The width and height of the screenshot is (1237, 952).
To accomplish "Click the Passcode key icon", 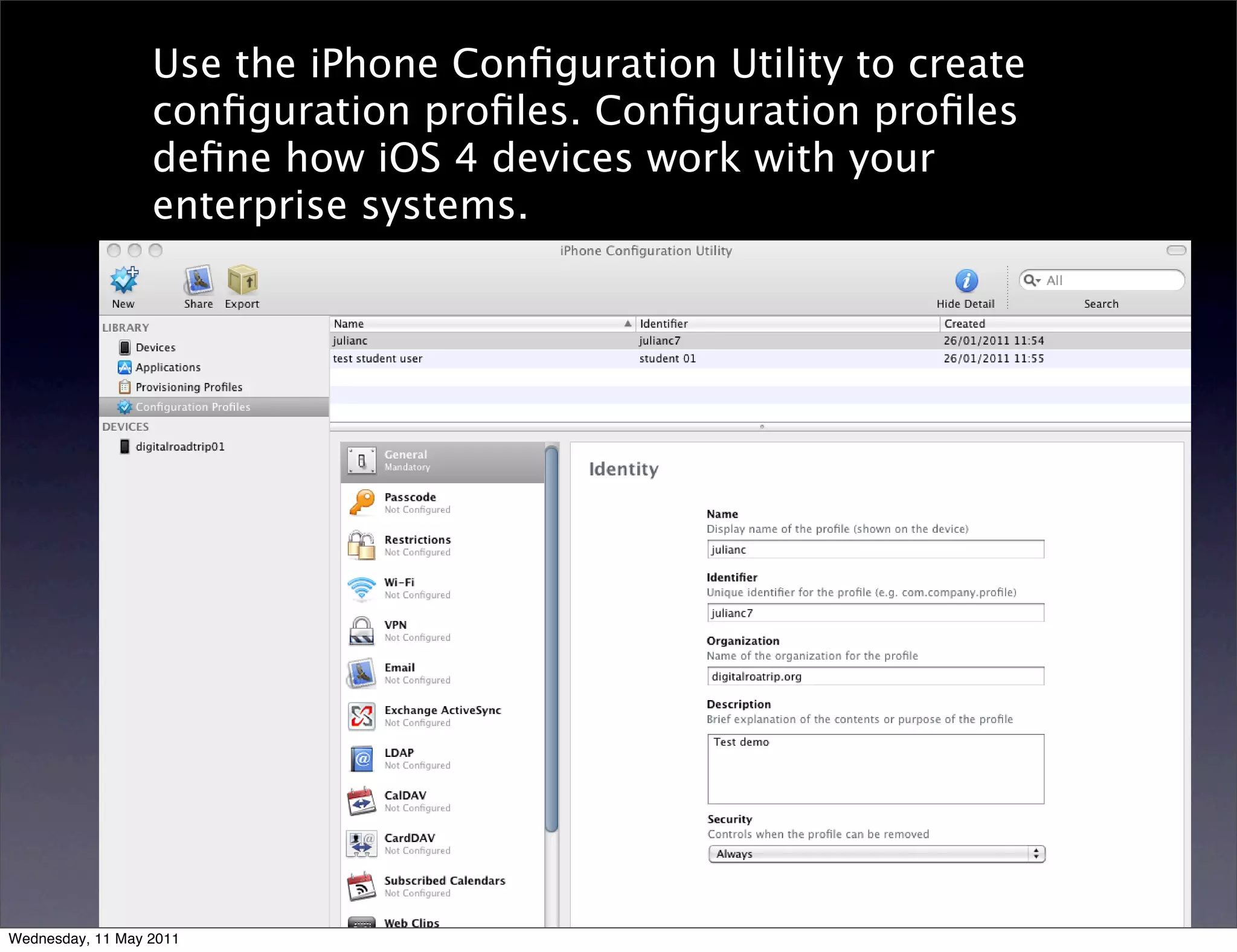I will click(x=361, y=503).
